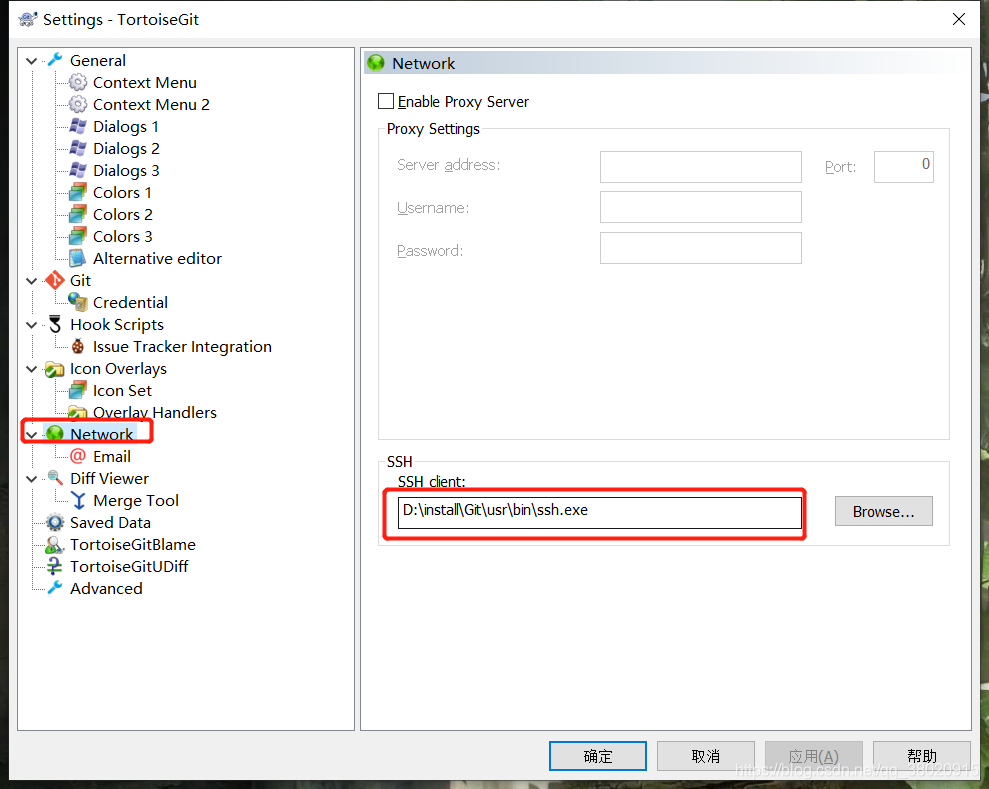Collapse the Hook Scripts tree node
This screenshot has width=989, height=789.
pos(32,325)
